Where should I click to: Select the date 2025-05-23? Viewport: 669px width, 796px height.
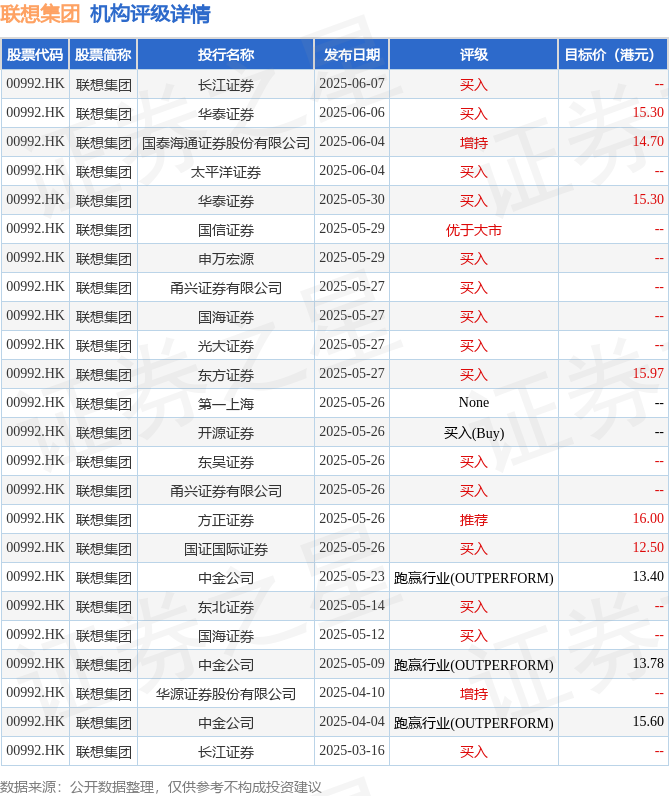pos(352,576)
